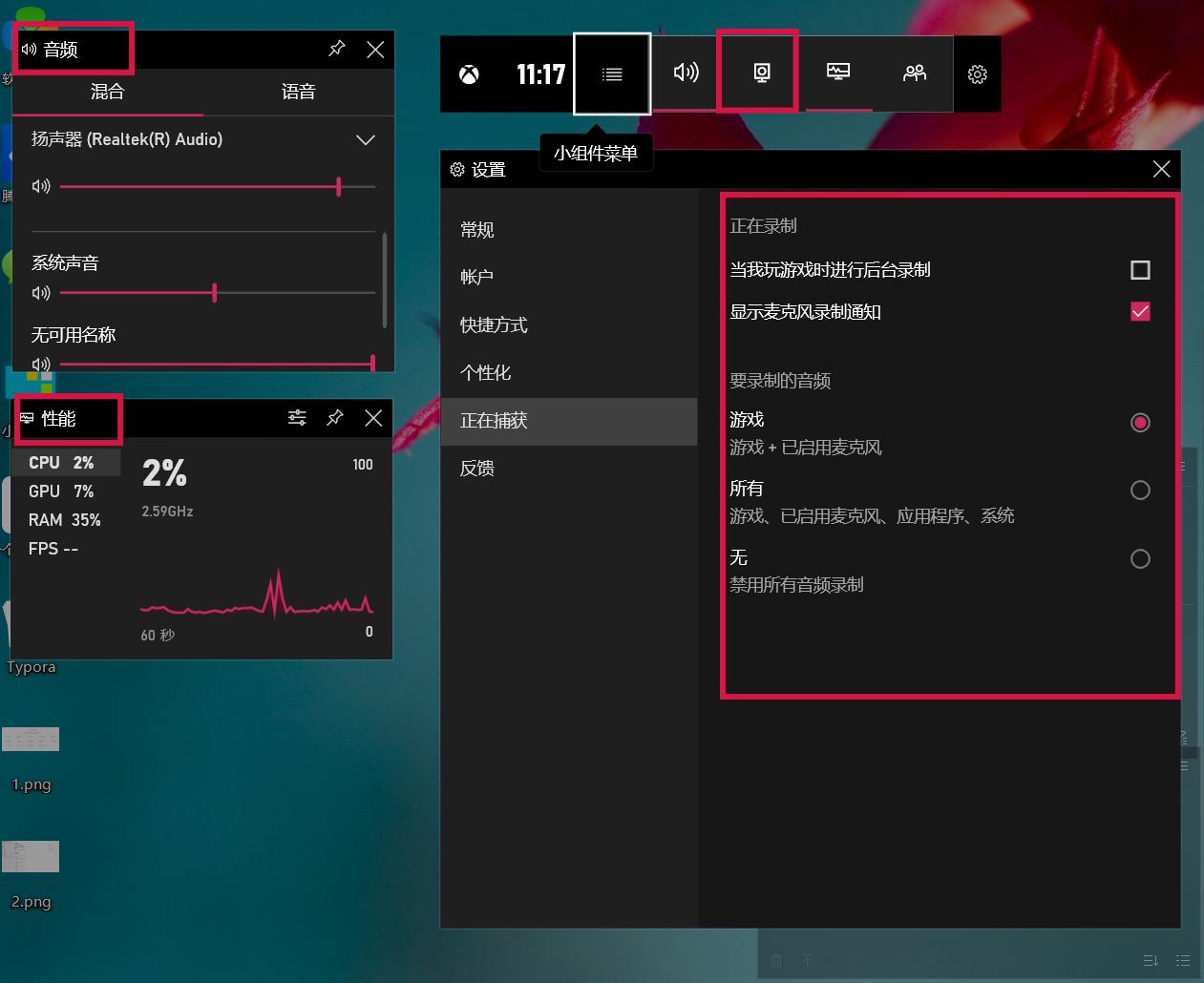Expand the Realtek speaker device dropdown

365,139
